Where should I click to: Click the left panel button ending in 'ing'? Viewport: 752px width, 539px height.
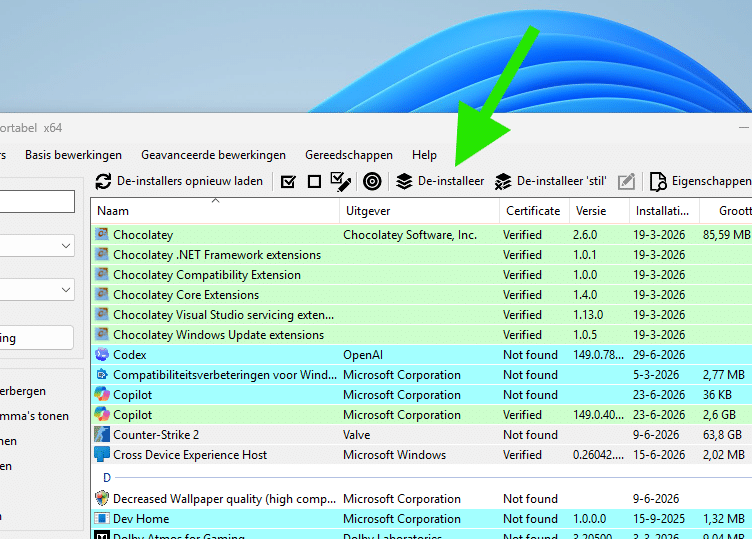point(36,338)
